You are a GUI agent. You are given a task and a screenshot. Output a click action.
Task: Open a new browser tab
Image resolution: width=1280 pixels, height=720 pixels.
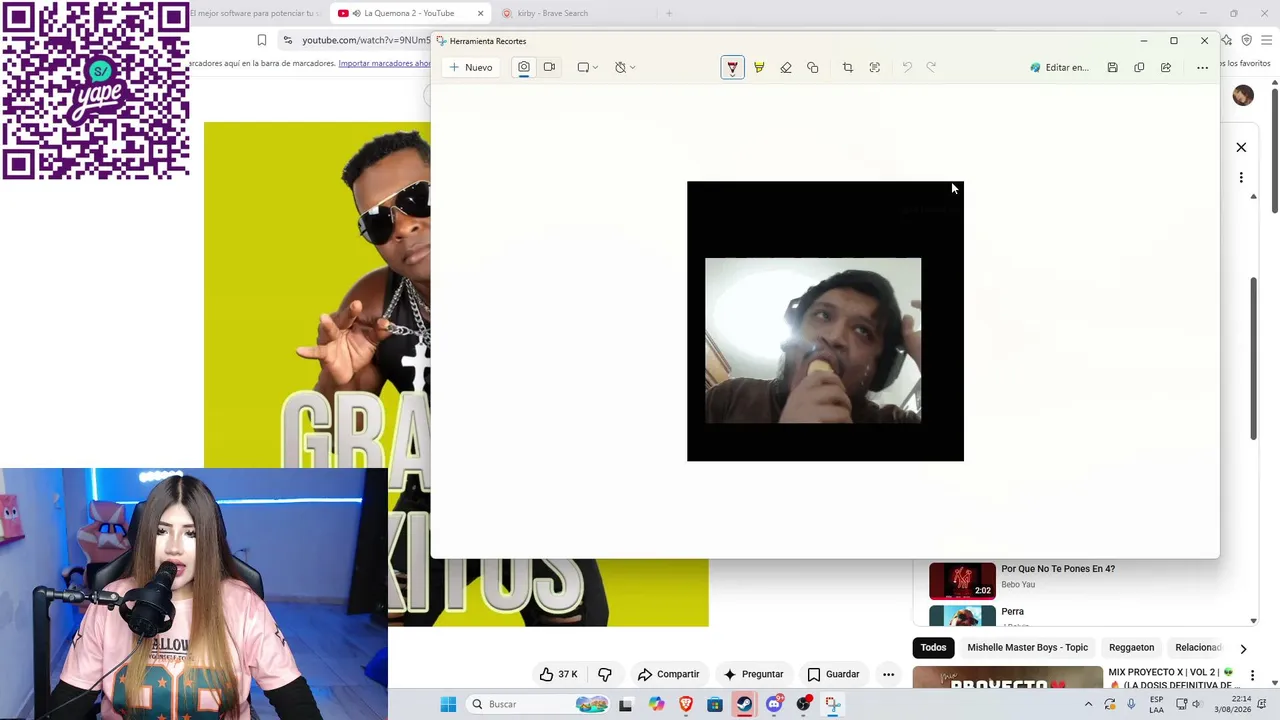click(x=669, y=13)
